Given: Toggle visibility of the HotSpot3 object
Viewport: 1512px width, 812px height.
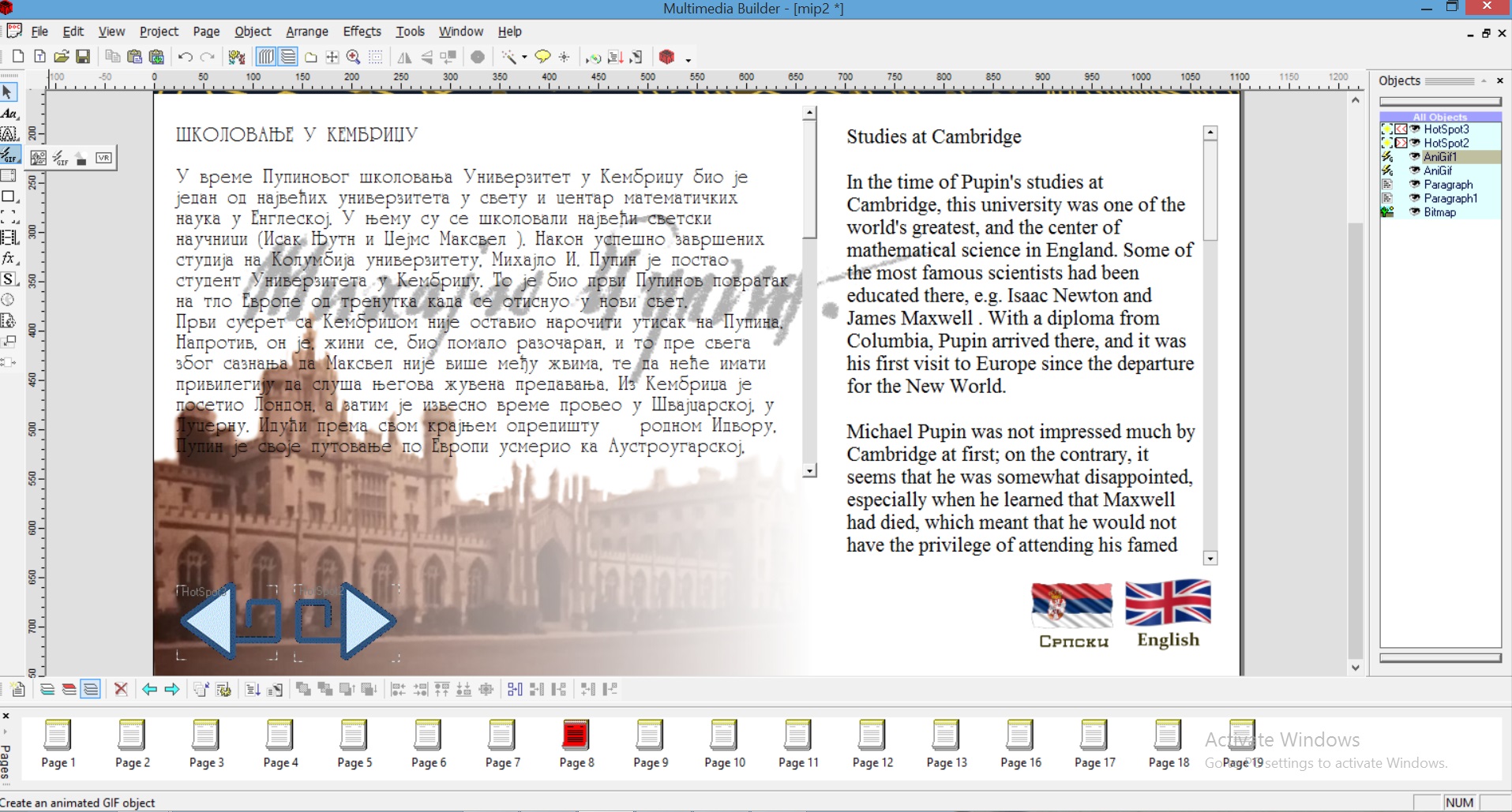Looking at the screenshot, I should pyautogui.click(x=1415, y=129).
